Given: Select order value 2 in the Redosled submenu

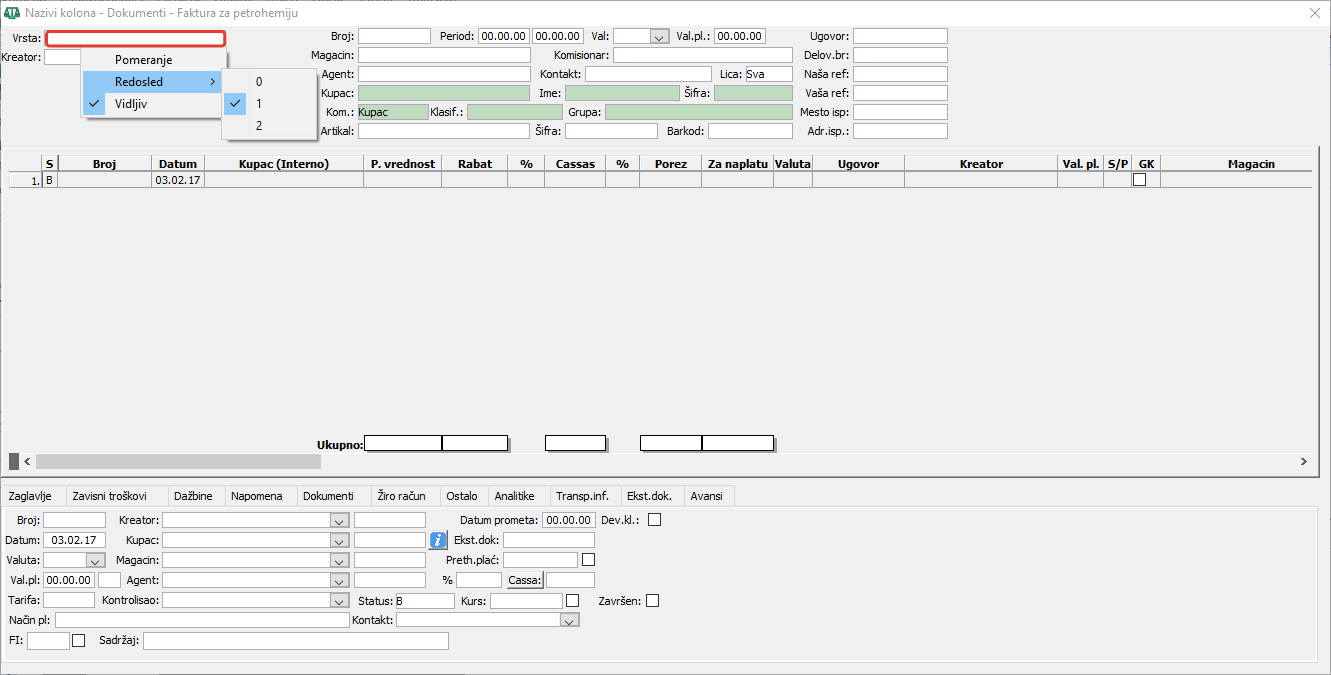Looking at the screenshot, I should (259, 126).
